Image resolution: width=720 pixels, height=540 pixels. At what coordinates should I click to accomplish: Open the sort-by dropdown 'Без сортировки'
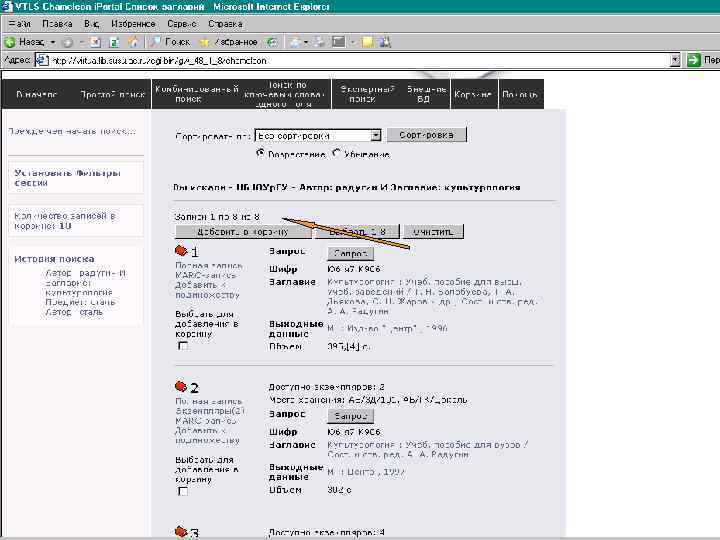318,135
